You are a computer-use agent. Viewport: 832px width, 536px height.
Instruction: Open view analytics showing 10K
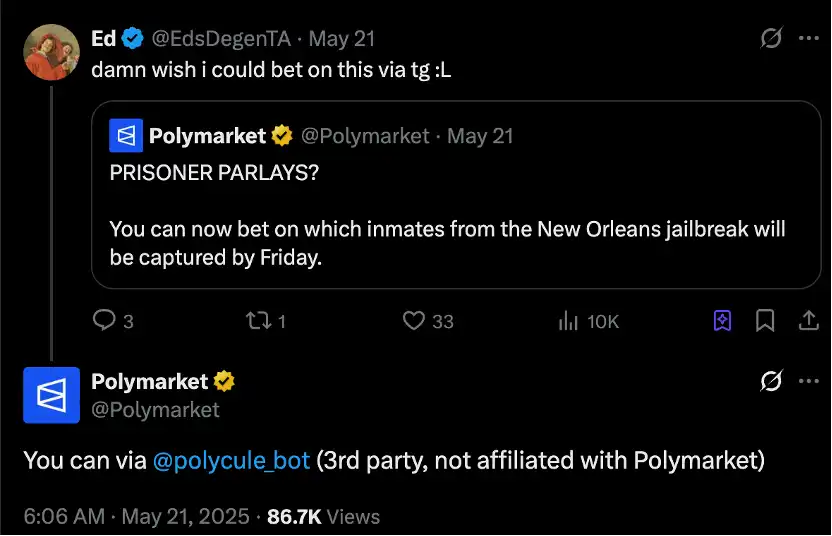tap(569, 321)
